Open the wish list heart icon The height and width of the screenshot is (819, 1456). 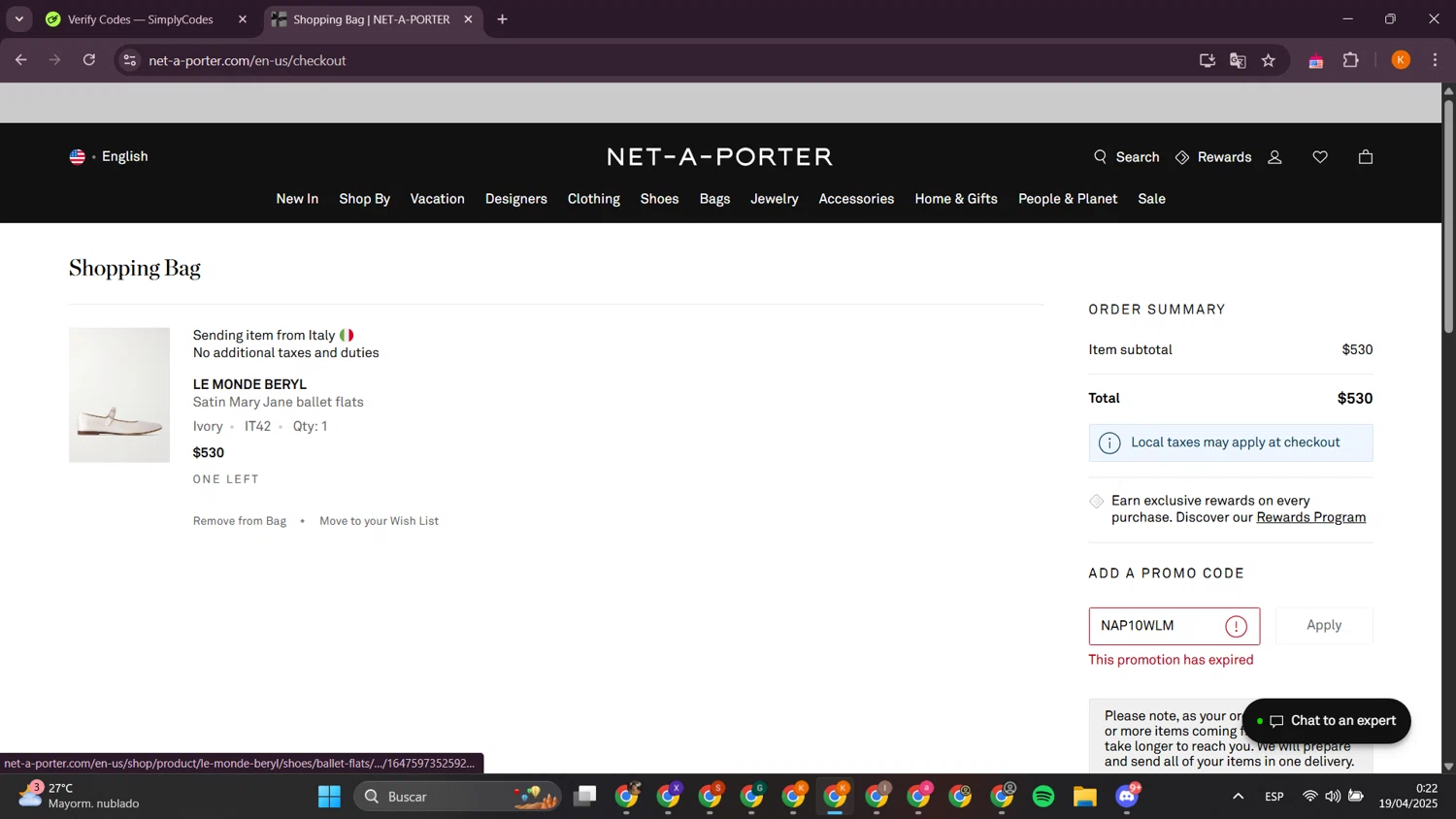[1320, 157]
